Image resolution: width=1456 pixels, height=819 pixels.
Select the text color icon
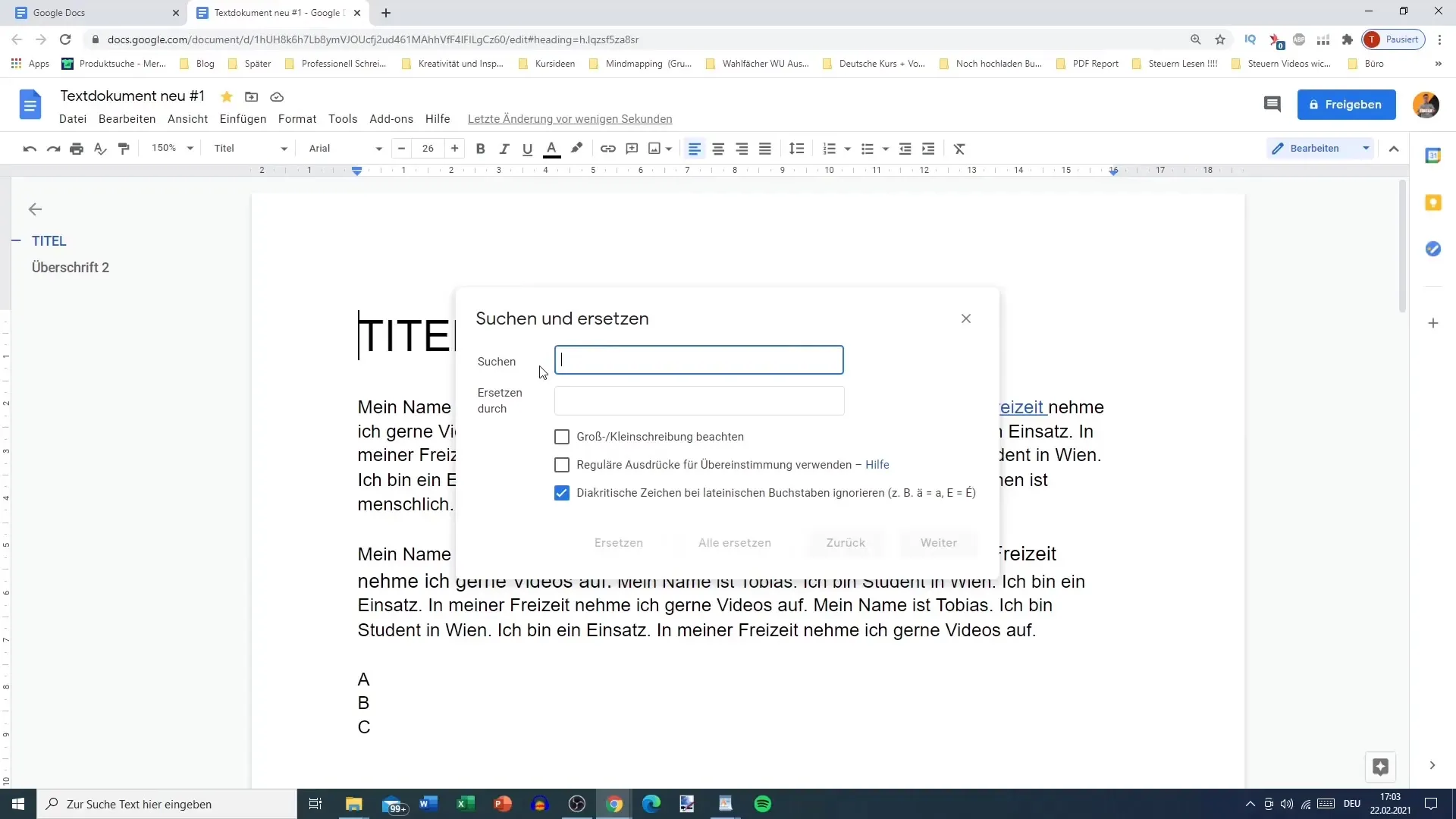[552, 148]
